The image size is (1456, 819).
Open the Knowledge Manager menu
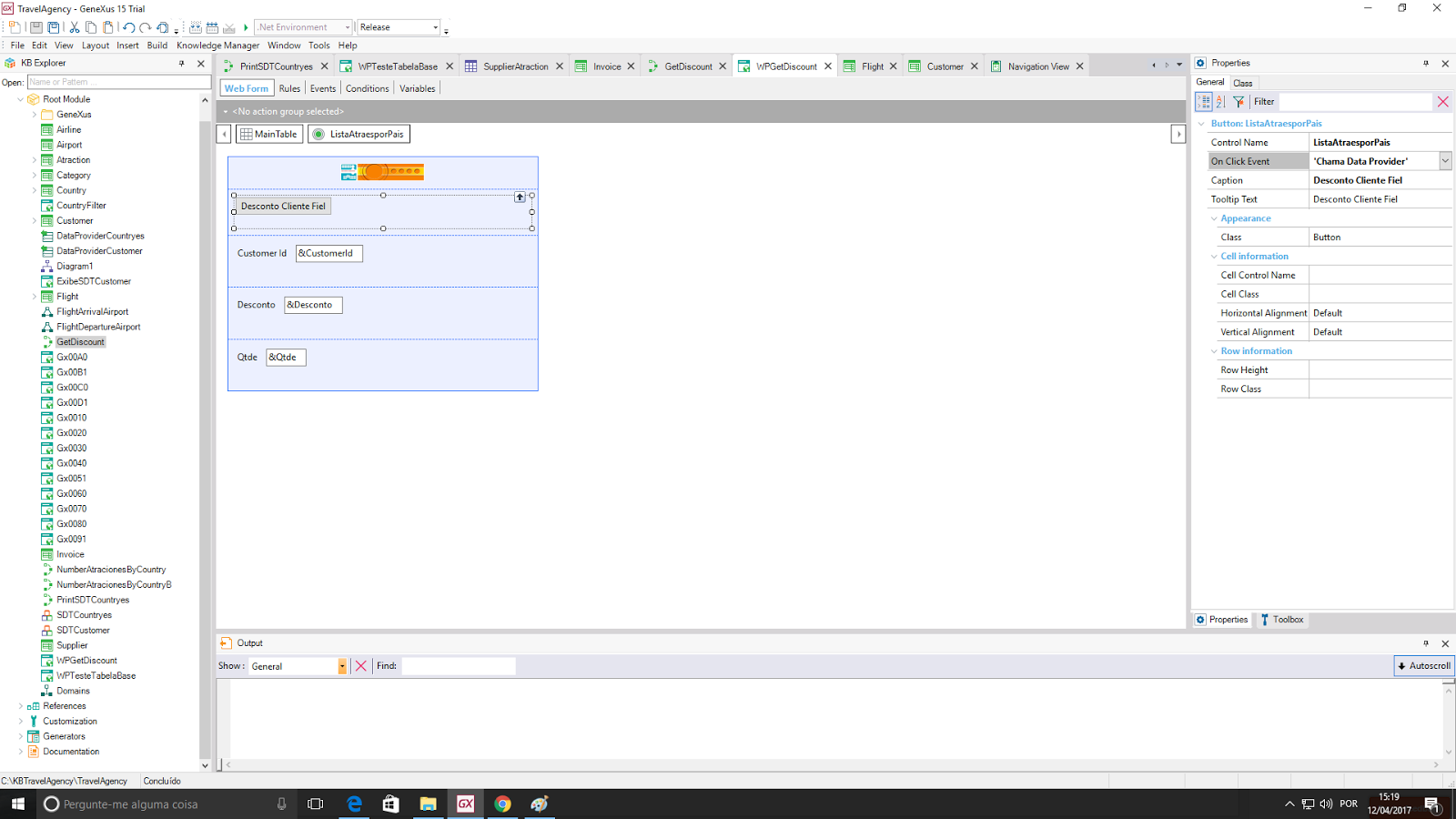(x=217, y=45)
